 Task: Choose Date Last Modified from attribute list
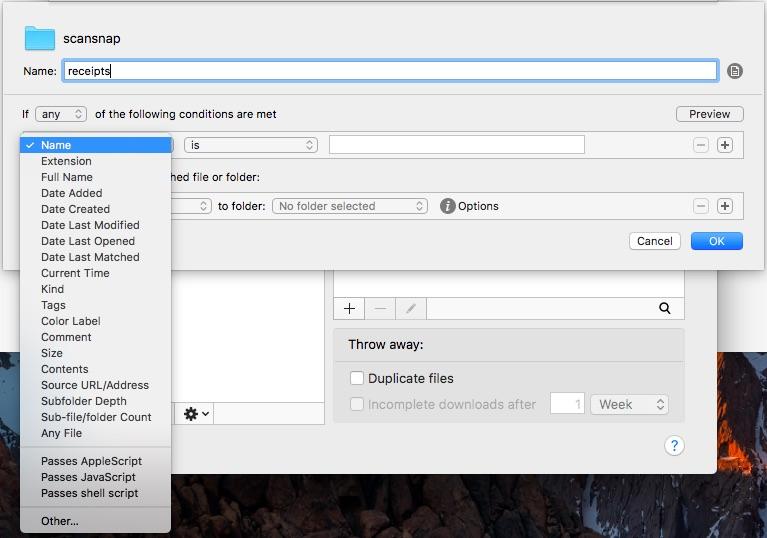click(90, 225)
